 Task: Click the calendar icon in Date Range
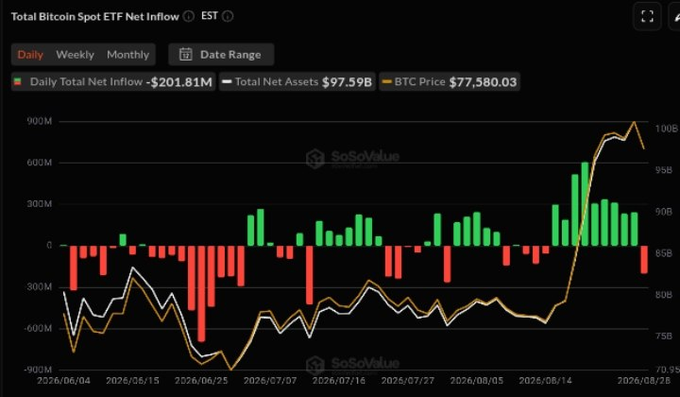(186, 54)
